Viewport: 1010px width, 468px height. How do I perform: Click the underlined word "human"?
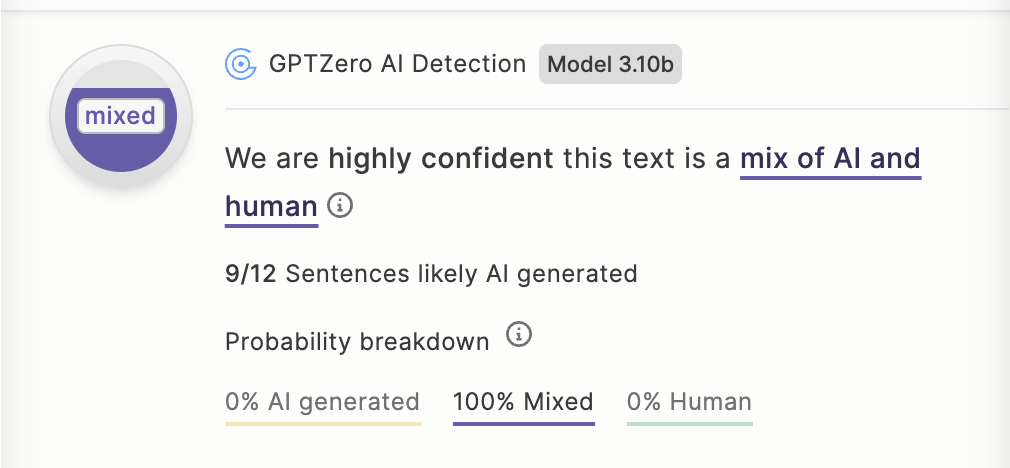[x=271, y=206]
